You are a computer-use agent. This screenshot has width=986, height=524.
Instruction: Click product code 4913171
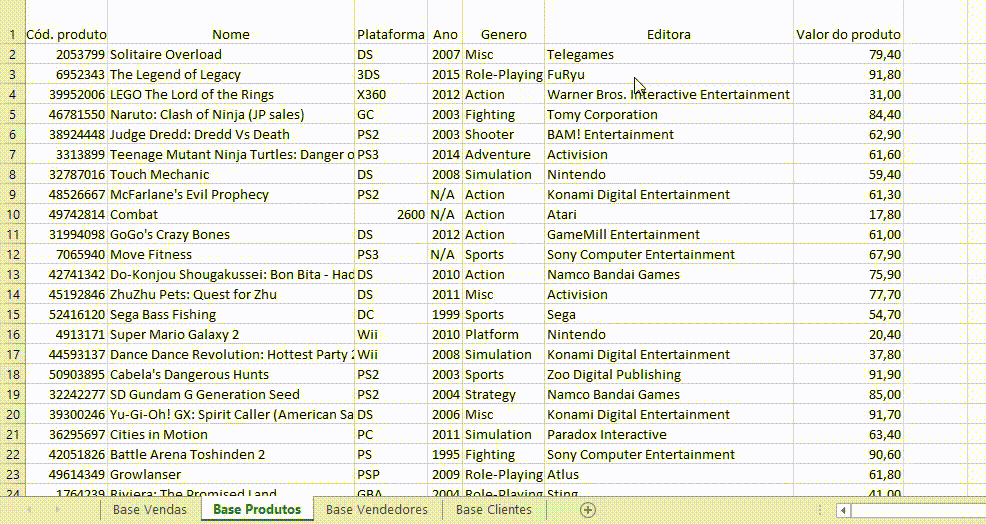[66, 335]
